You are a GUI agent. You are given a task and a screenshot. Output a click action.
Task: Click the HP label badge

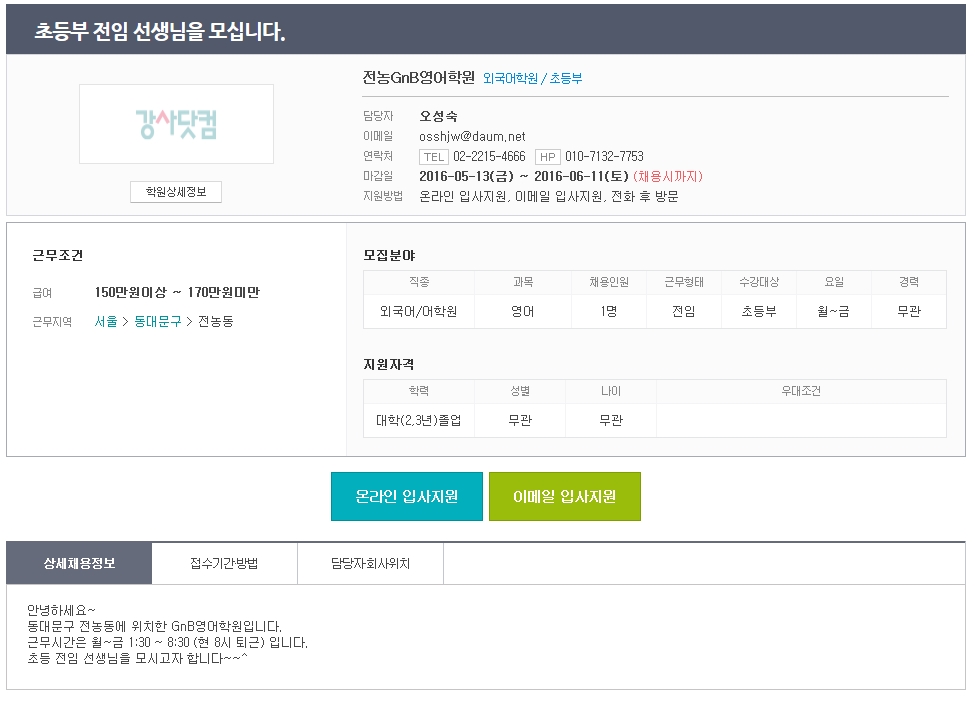[548, 157]
